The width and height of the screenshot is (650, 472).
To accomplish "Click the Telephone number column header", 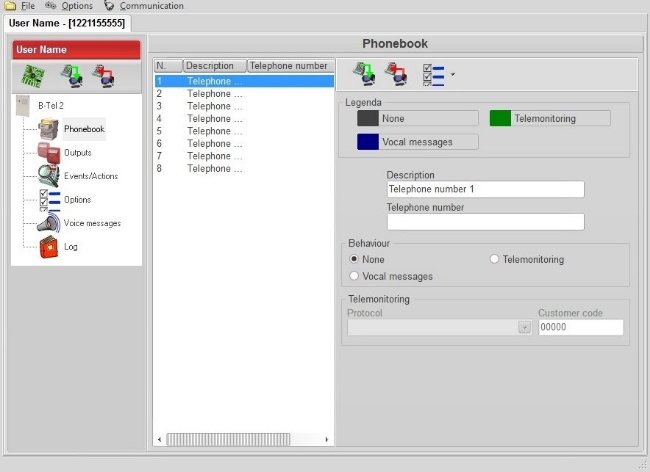I will [290, 66].
